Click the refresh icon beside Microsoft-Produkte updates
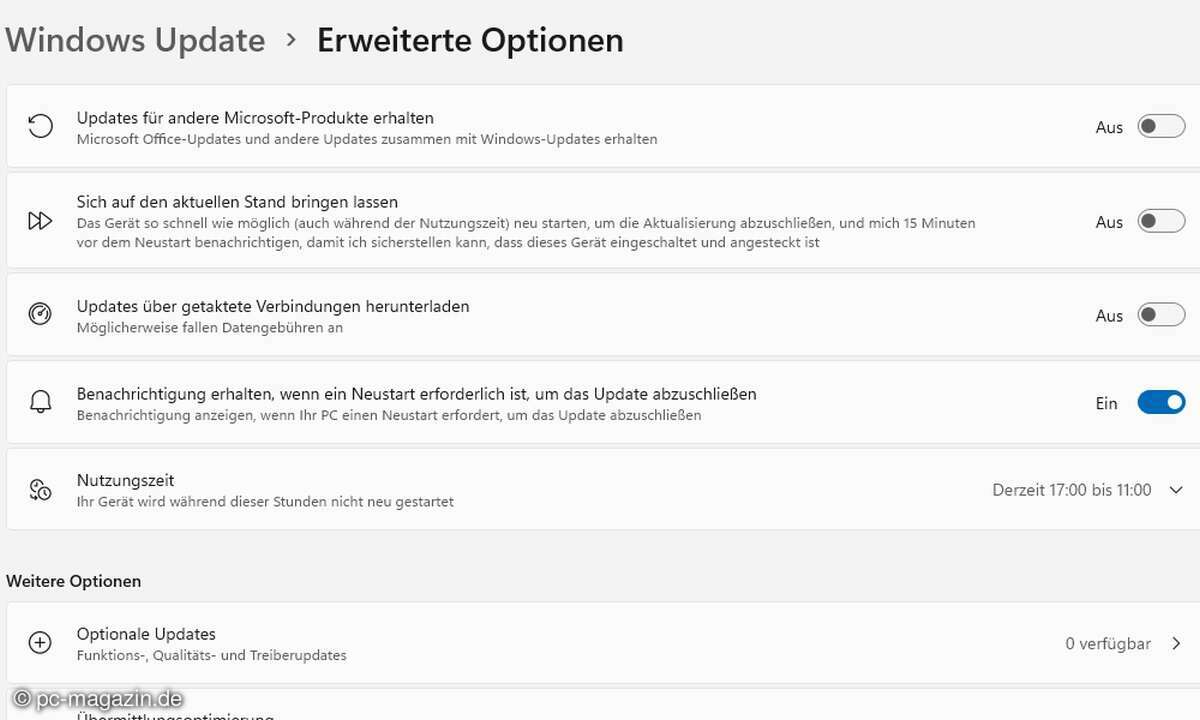This screenshot has height=720, width=1200. [x=40, y=127]
